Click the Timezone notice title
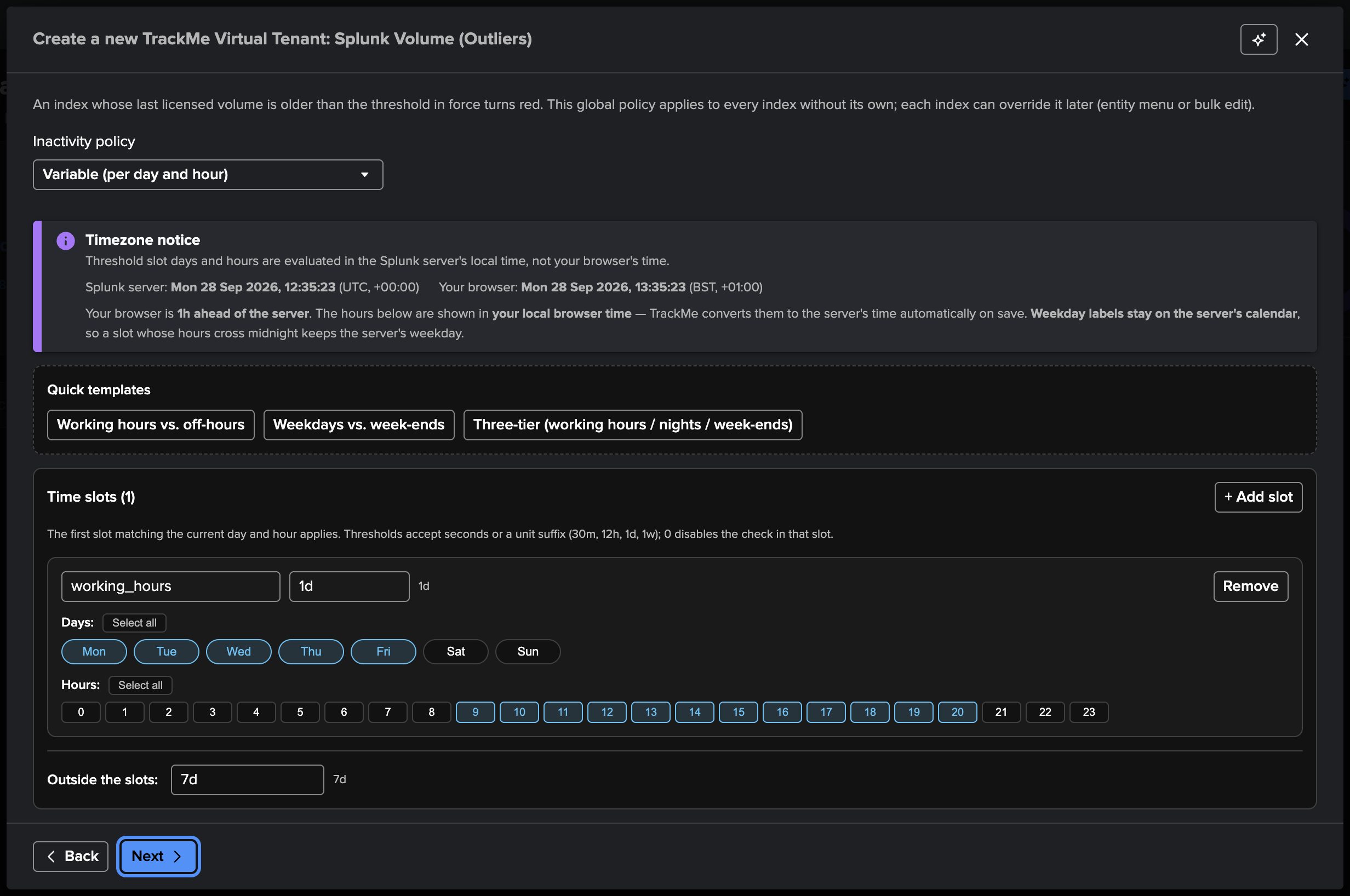This screenshot has width=1350, height=896. 143,240
